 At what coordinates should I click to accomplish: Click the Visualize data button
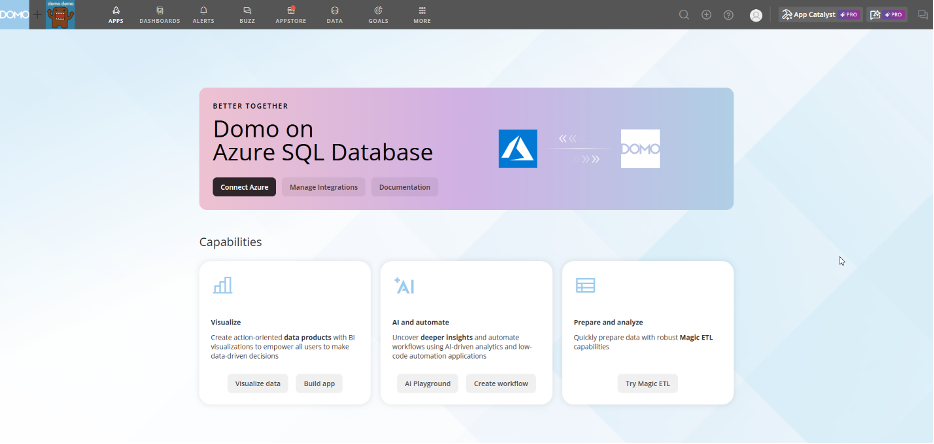tap(257, 384)
